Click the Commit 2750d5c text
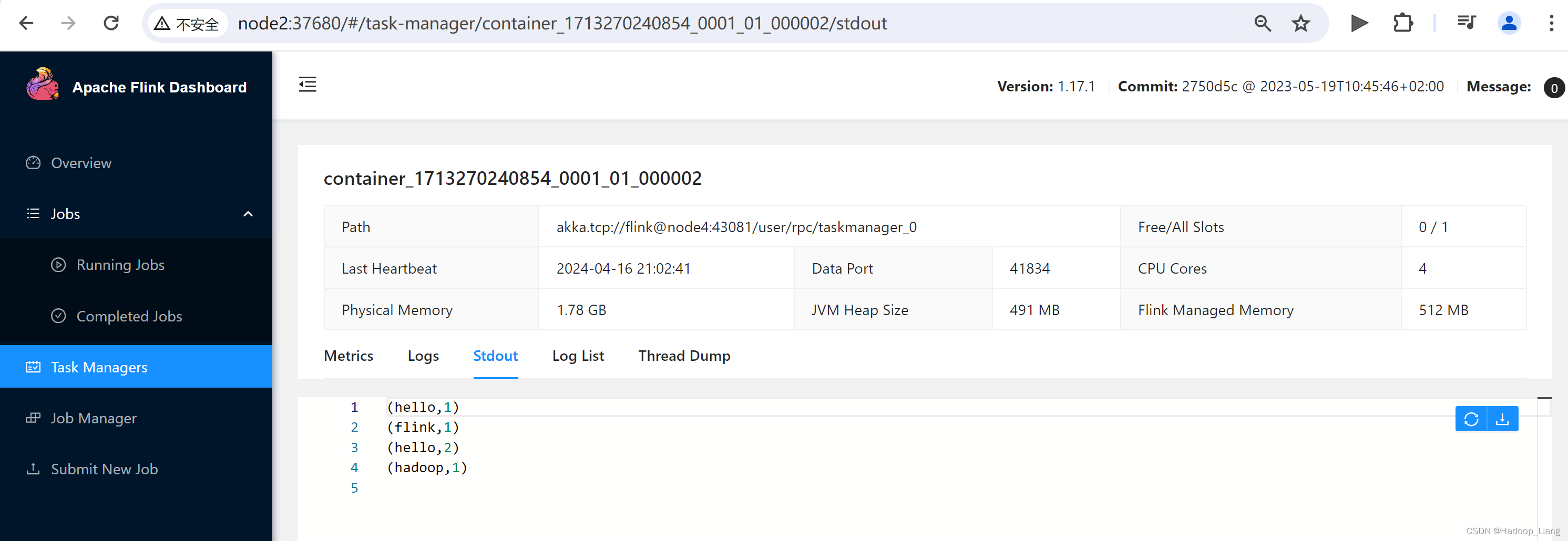Viewport: 1568px width, 541px height. [x=1280, y=87]
